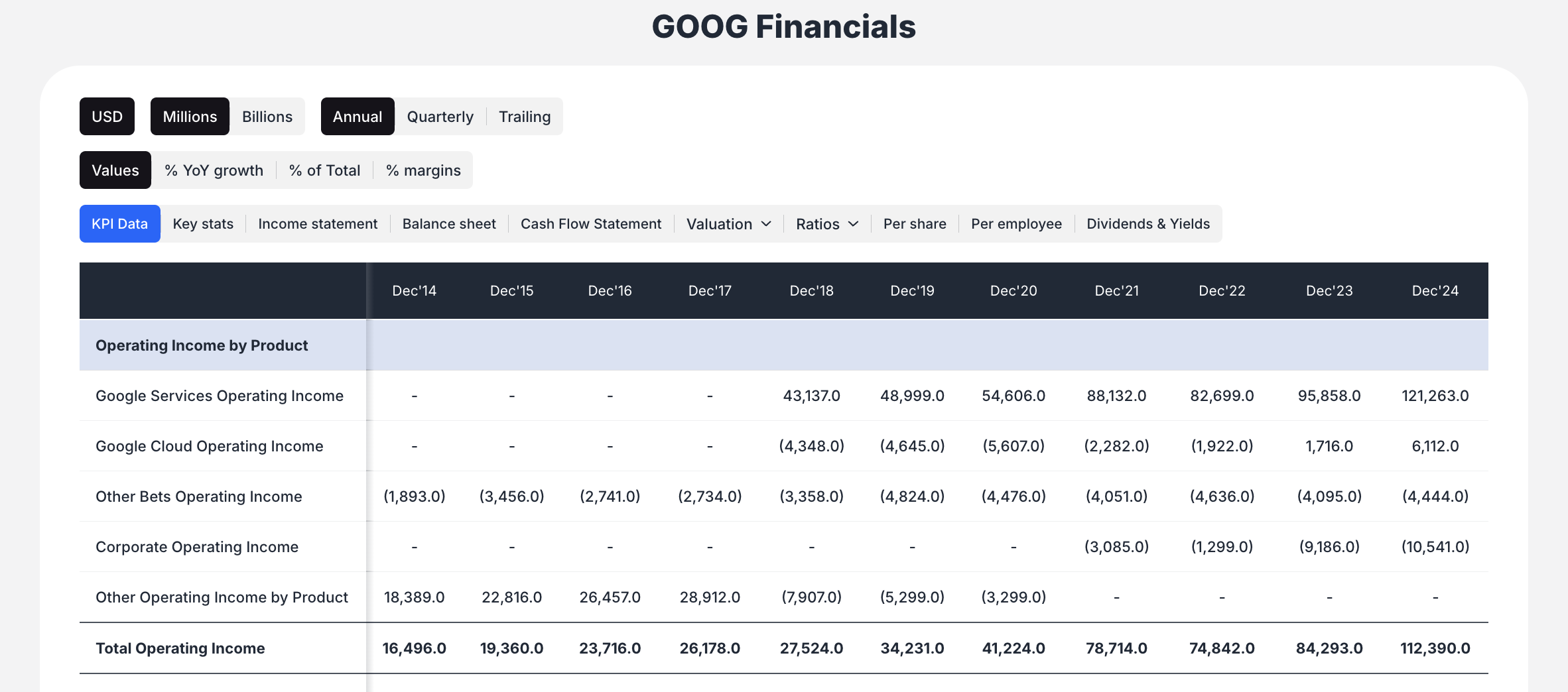The width and height of the screenshot is (1568, 692).
Task: Show % margins view
Action: click(x=423, y=170)
